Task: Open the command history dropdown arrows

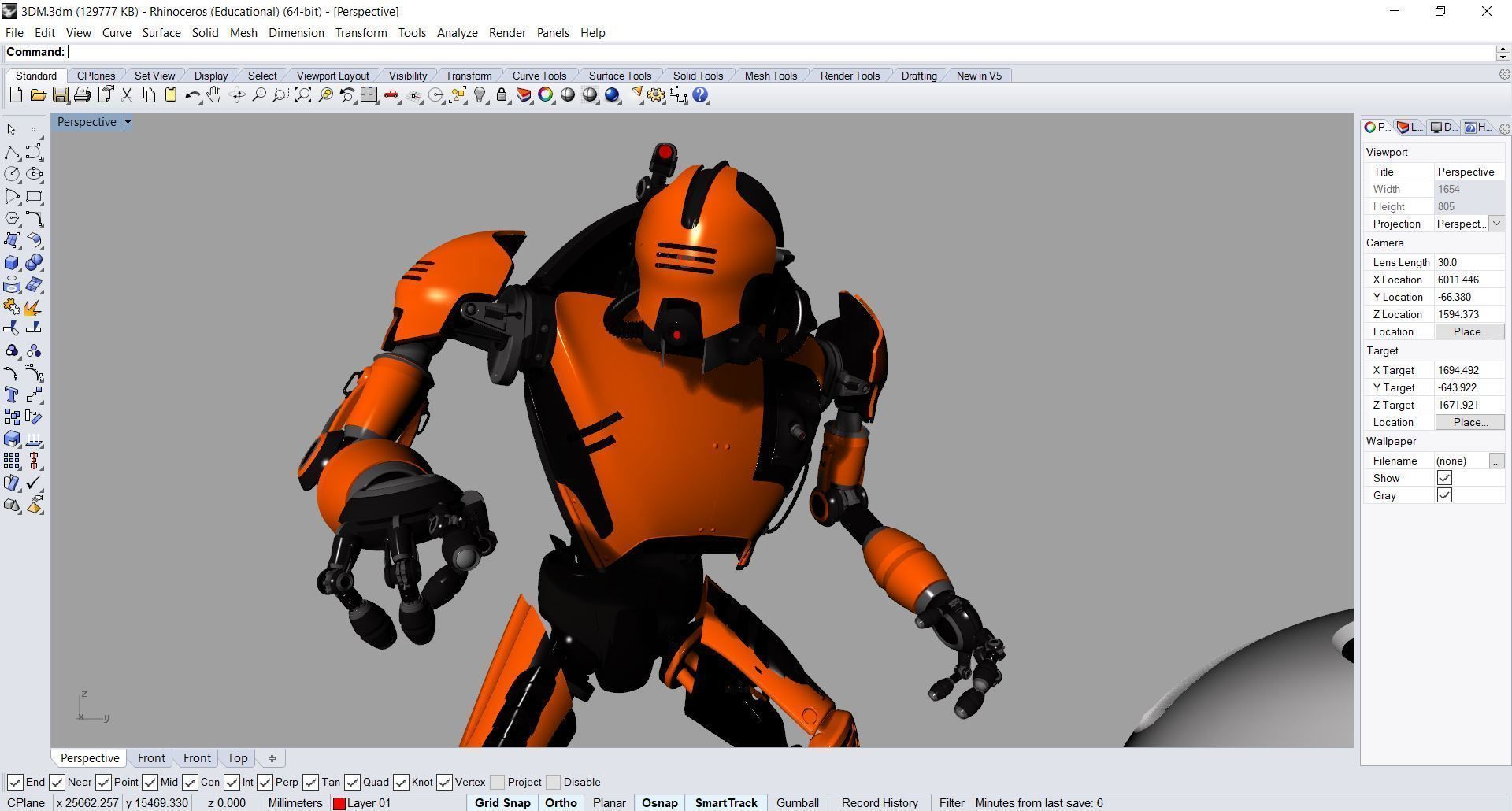Action: coord(1503,52)
